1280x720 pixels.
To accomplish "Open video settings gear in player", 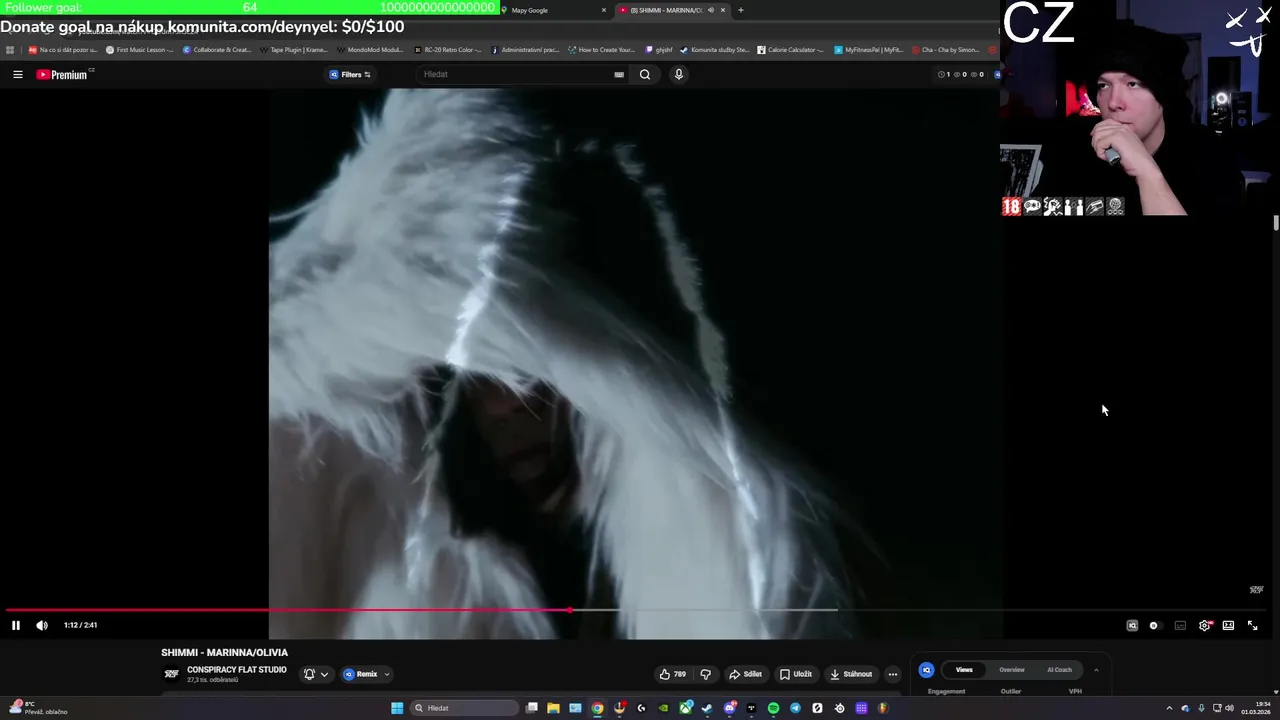I will [1205, 625].
